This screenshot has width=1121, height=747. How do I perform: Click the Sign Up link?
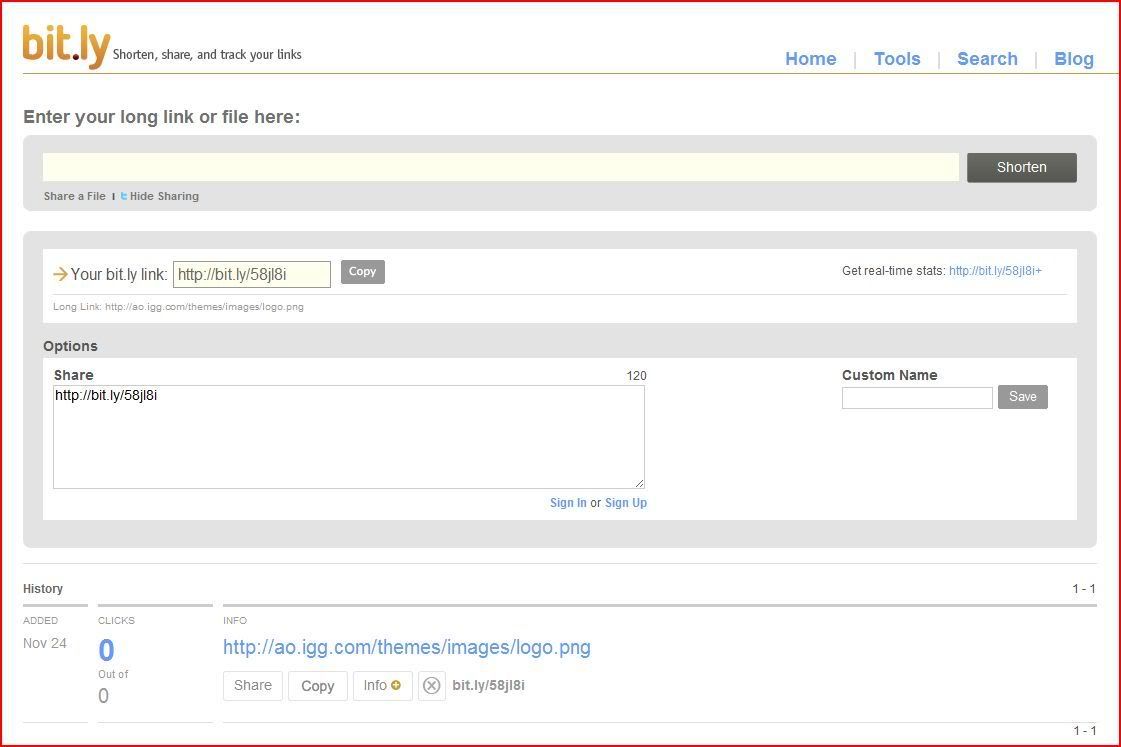tap(626, 503)
